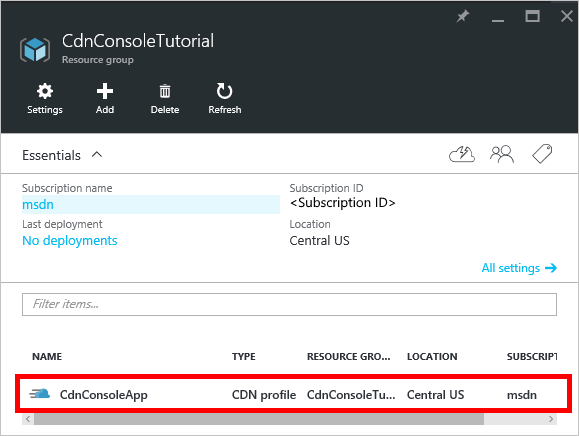Collapse the Essentials section chevron
The image size is (579, 436).
pyautogui.click(x=97, y=155)
